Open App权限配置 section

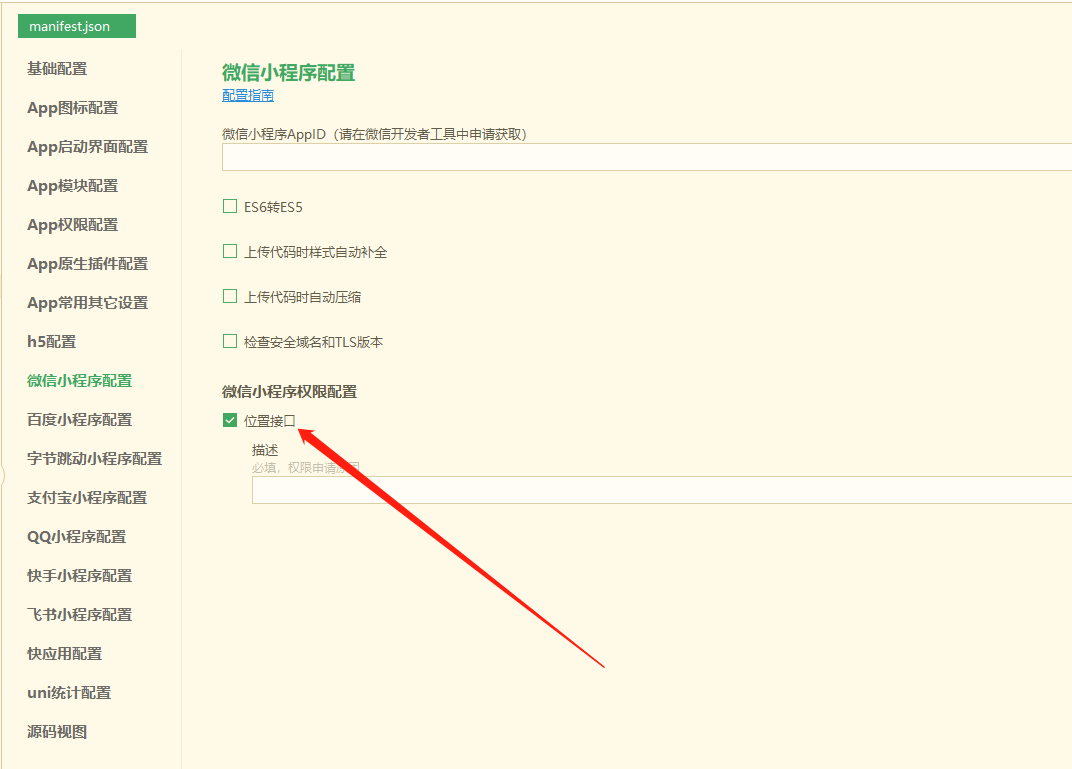(x=72, y=224)
